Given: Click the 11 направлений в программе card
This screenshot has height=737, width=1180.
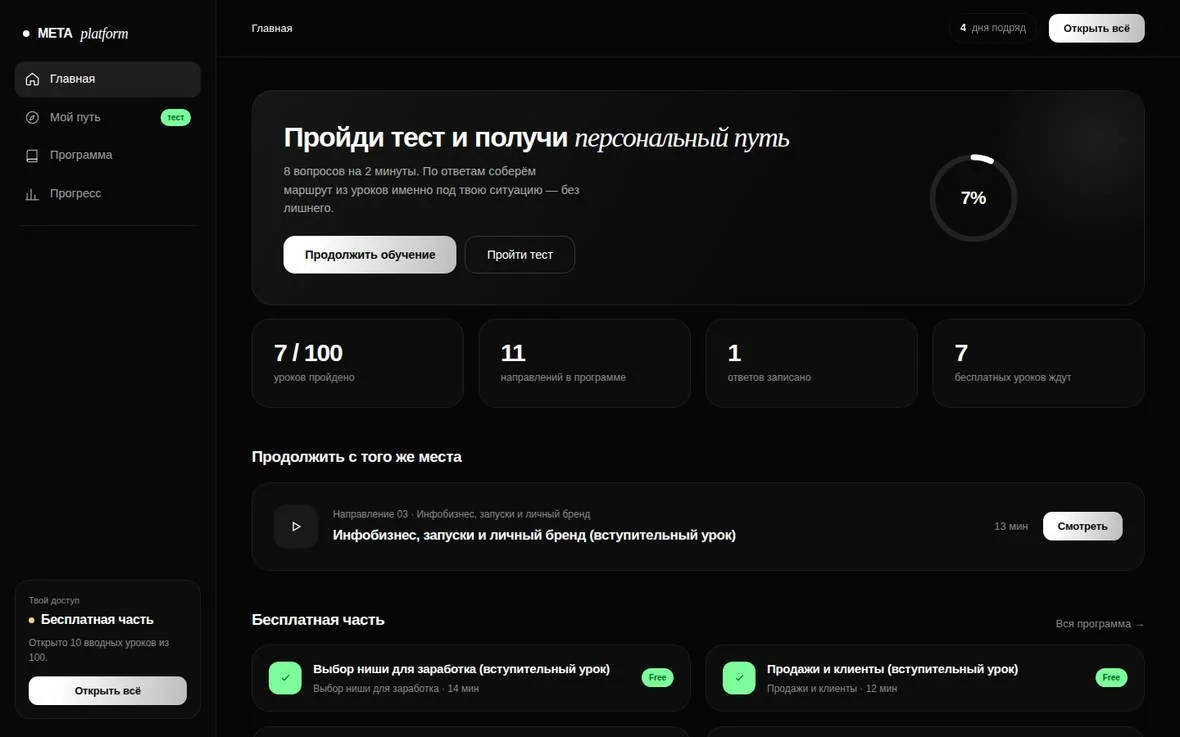Looking at the screenshot, I should point(584,363).
